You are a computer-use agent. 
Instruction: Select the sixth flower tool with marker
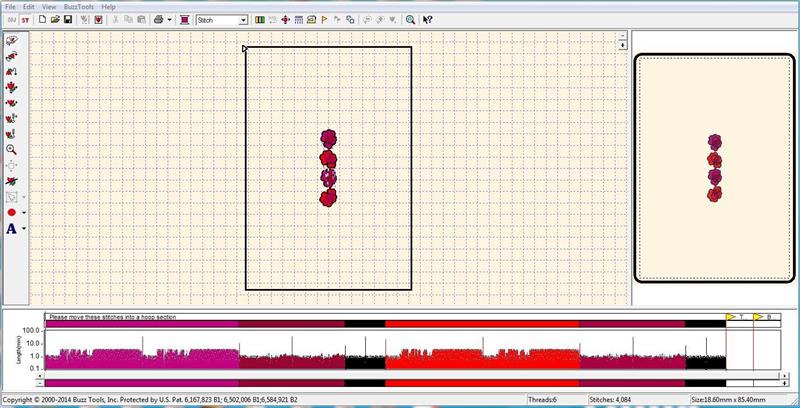[11, 119]
